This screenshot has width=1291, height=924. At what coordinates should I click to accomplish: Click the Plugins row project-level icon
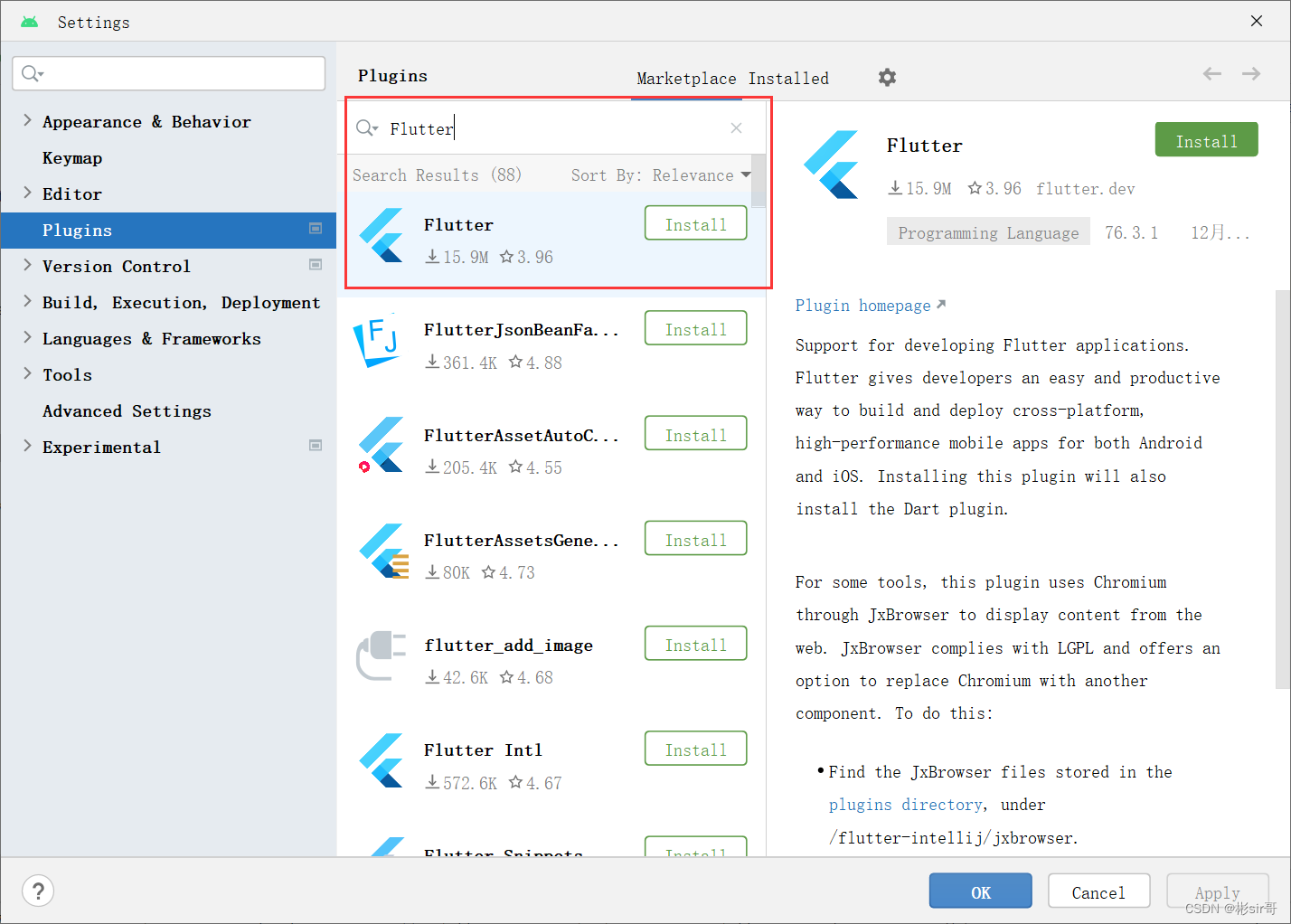(x=316, y=229)
